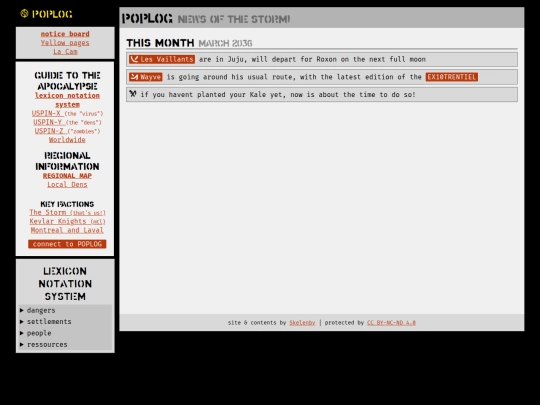Open The Storm faction page
The width and height of the screenshot is (540, 405).
pyautogui.click(x=67, y=212)
